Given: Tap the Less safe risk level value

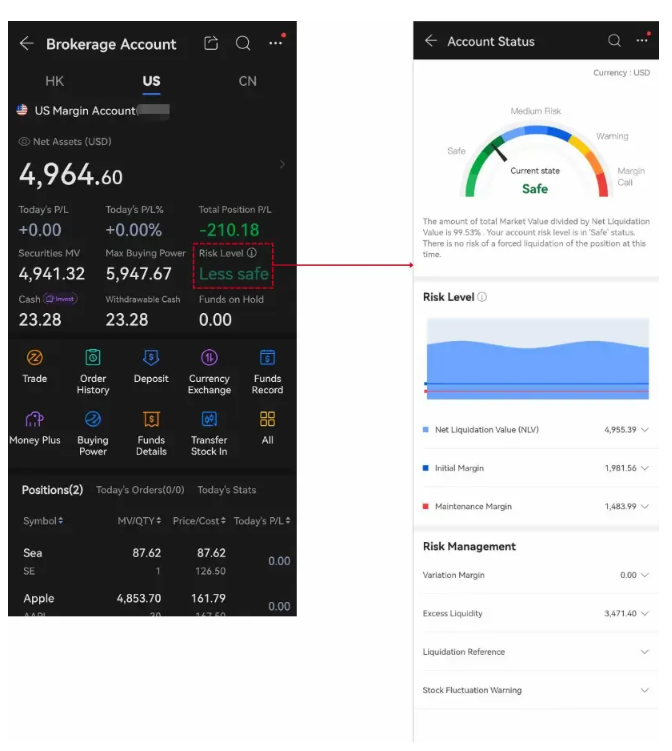Looking at the screenshot, I should pos(234,273).
